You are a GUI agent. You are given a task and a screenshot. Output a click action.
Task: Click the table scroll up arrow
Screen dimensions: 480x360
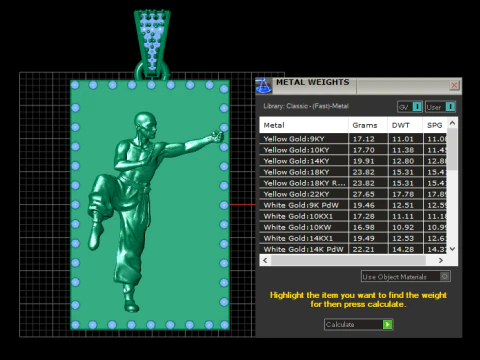(452, 123)
